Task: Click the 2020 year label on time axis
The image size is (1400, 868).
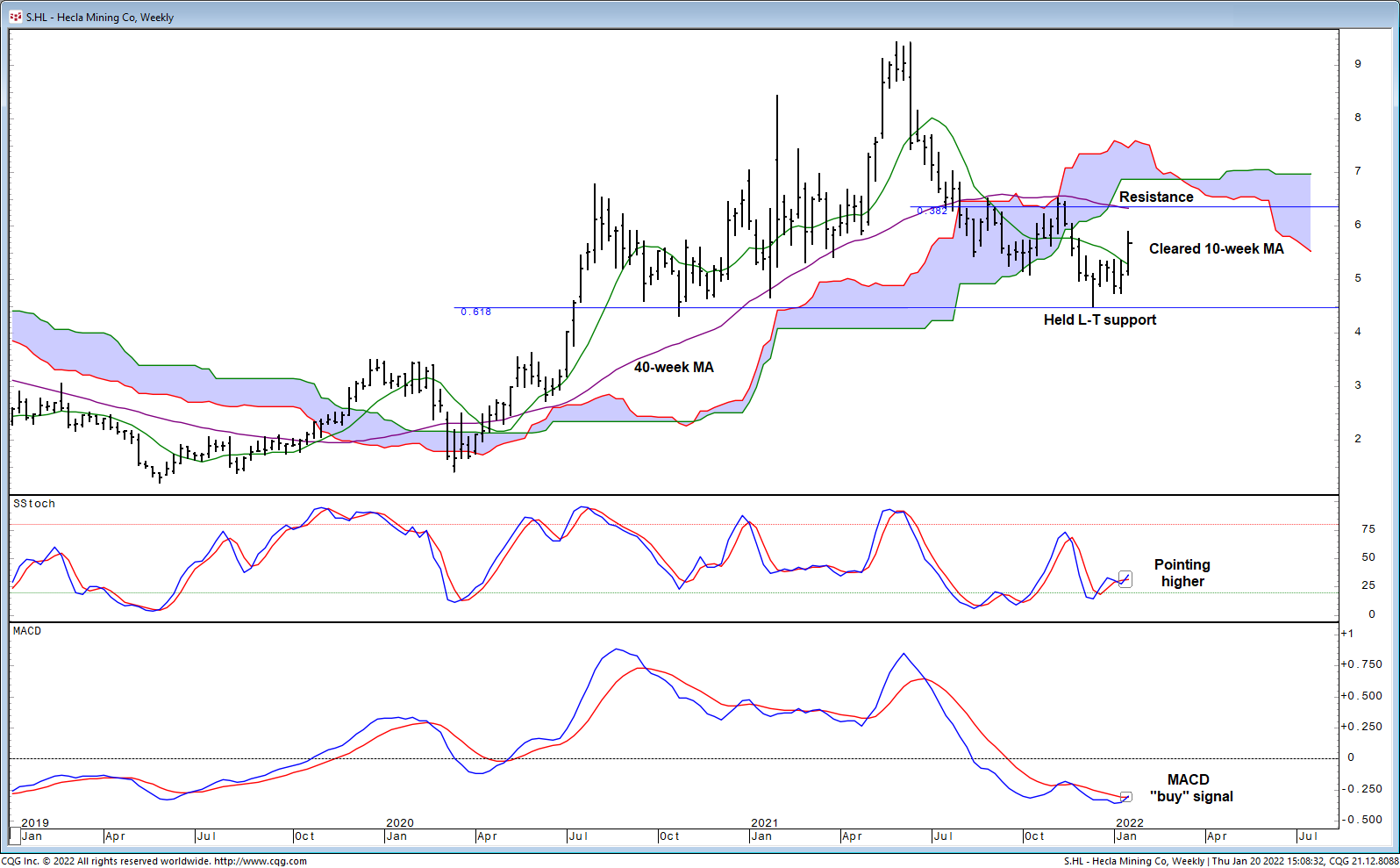Action: point(400,823)
